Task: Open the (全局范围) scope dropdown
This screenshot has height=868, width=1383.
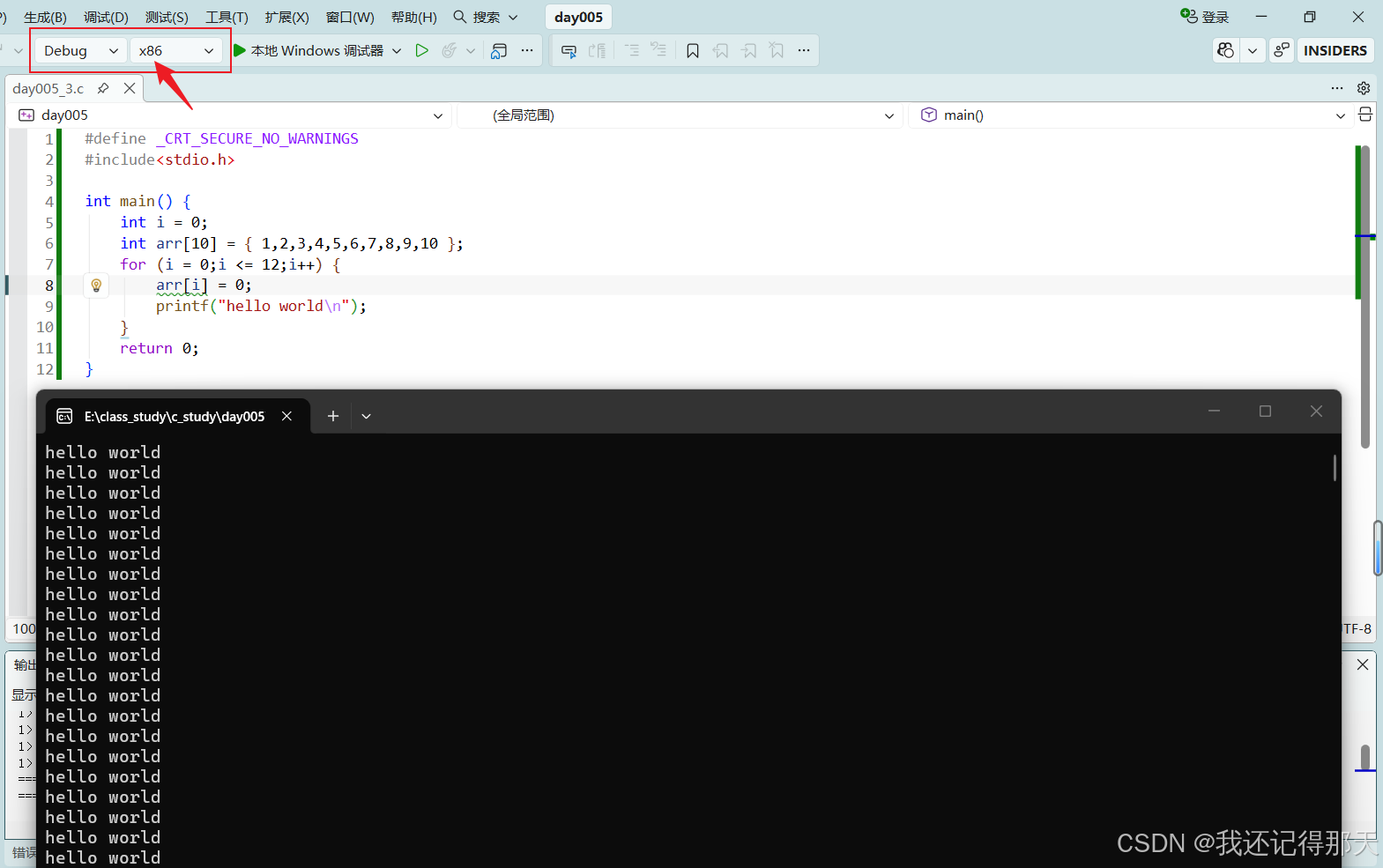Action: point(680,115)
